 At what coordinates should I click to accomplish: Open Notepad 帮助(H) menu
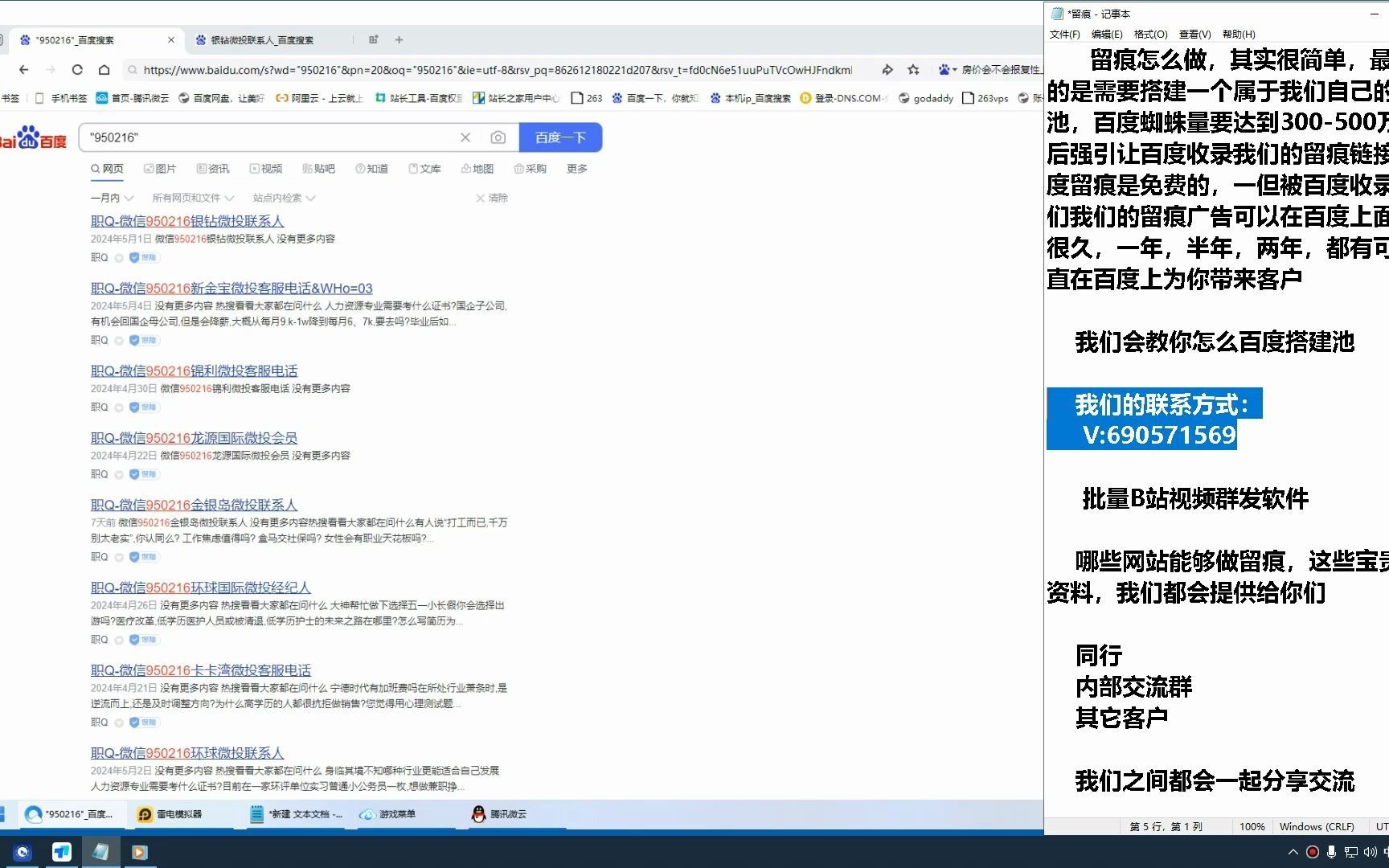point(1239,35)
